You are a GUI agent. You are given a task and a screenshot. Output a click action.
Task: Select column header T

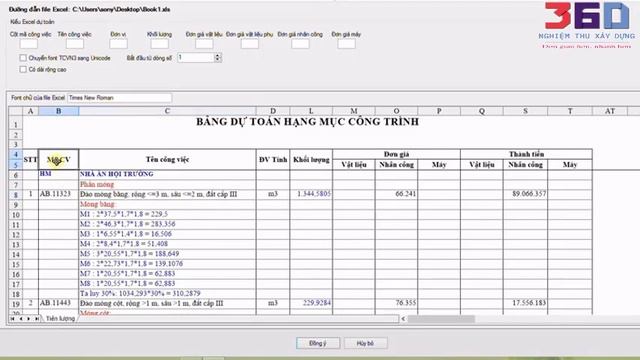tap(570, 111)
